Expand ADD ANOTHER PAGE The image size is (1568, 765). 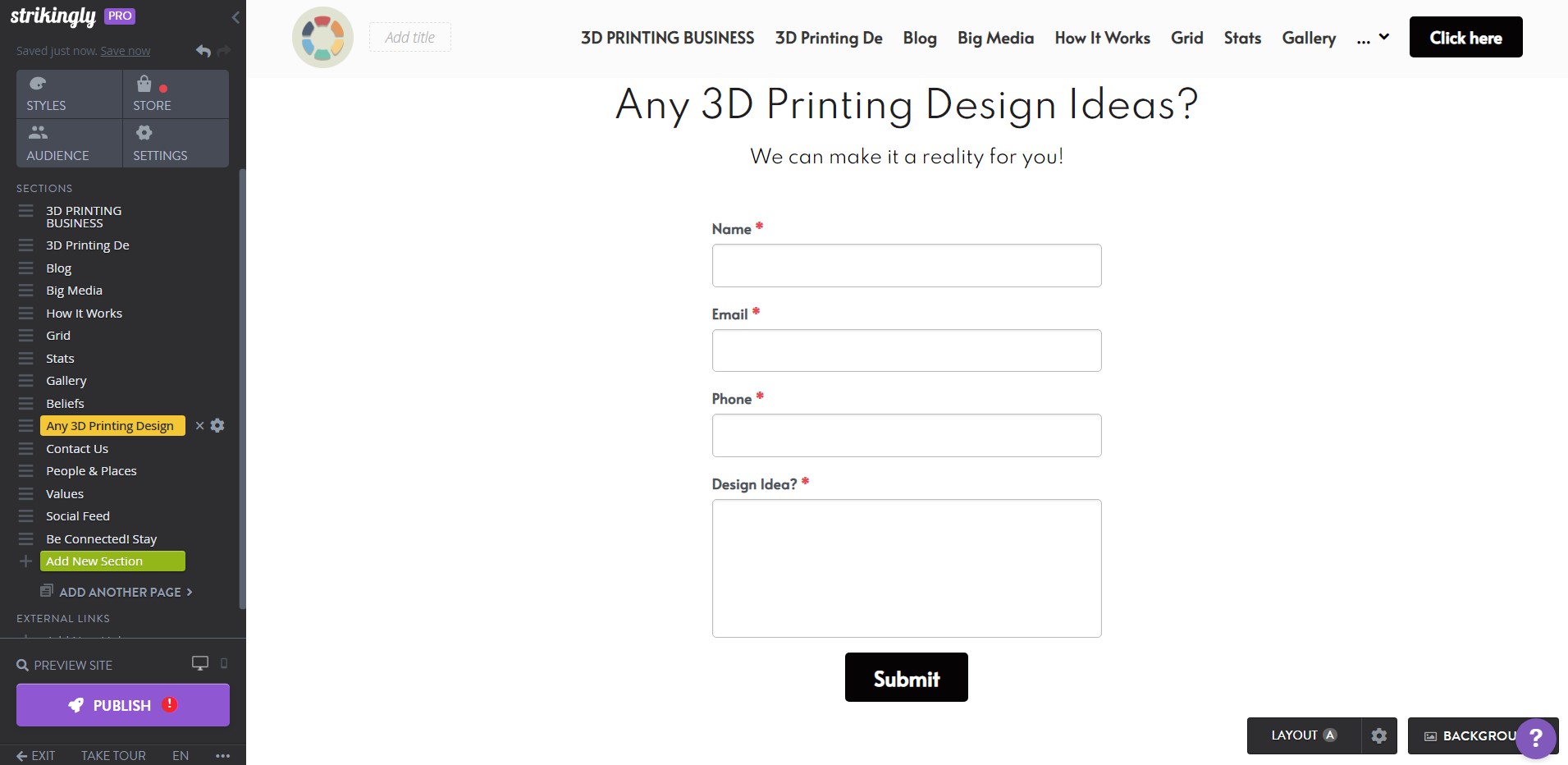tap(117, 592)
